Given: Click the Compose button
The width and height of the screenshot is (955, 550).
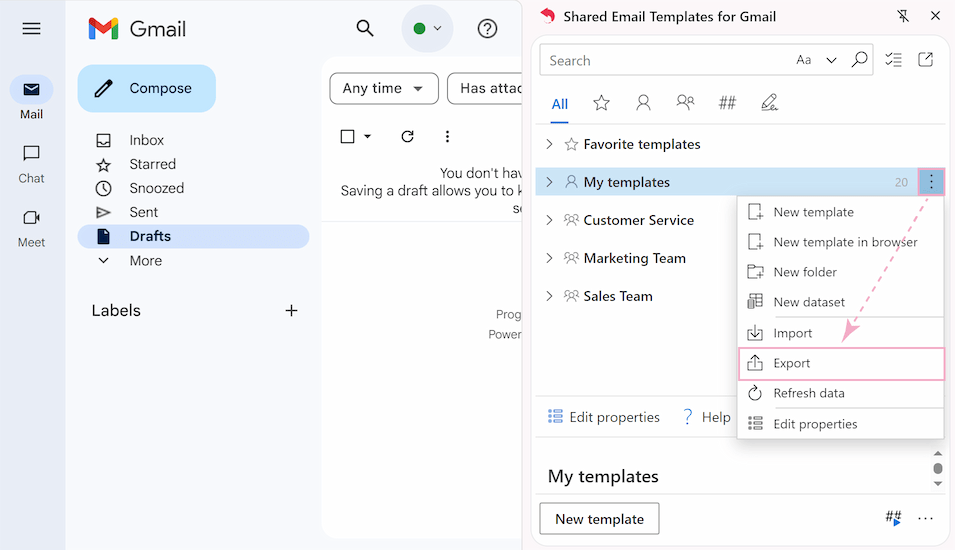Looking at the screenshot, I should (146, 88).
